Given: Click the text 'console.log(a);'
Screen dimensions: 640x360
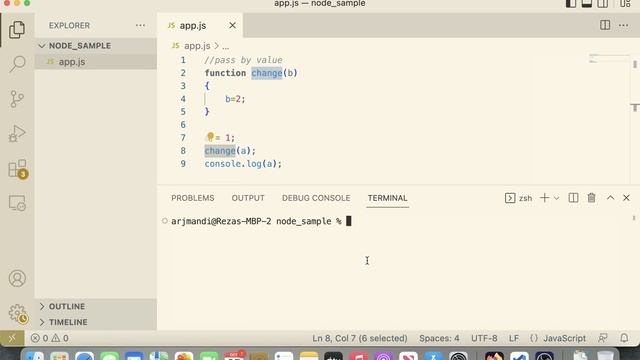Looking at the screenshot, I should tap(243, 164).
